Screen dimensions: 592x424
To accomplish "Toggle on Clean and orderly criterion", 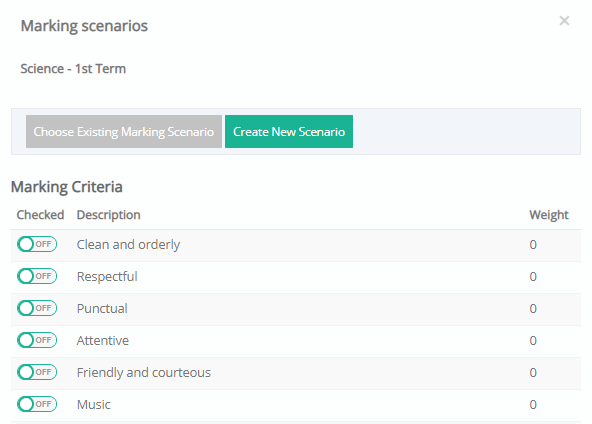I will [37, 244].
